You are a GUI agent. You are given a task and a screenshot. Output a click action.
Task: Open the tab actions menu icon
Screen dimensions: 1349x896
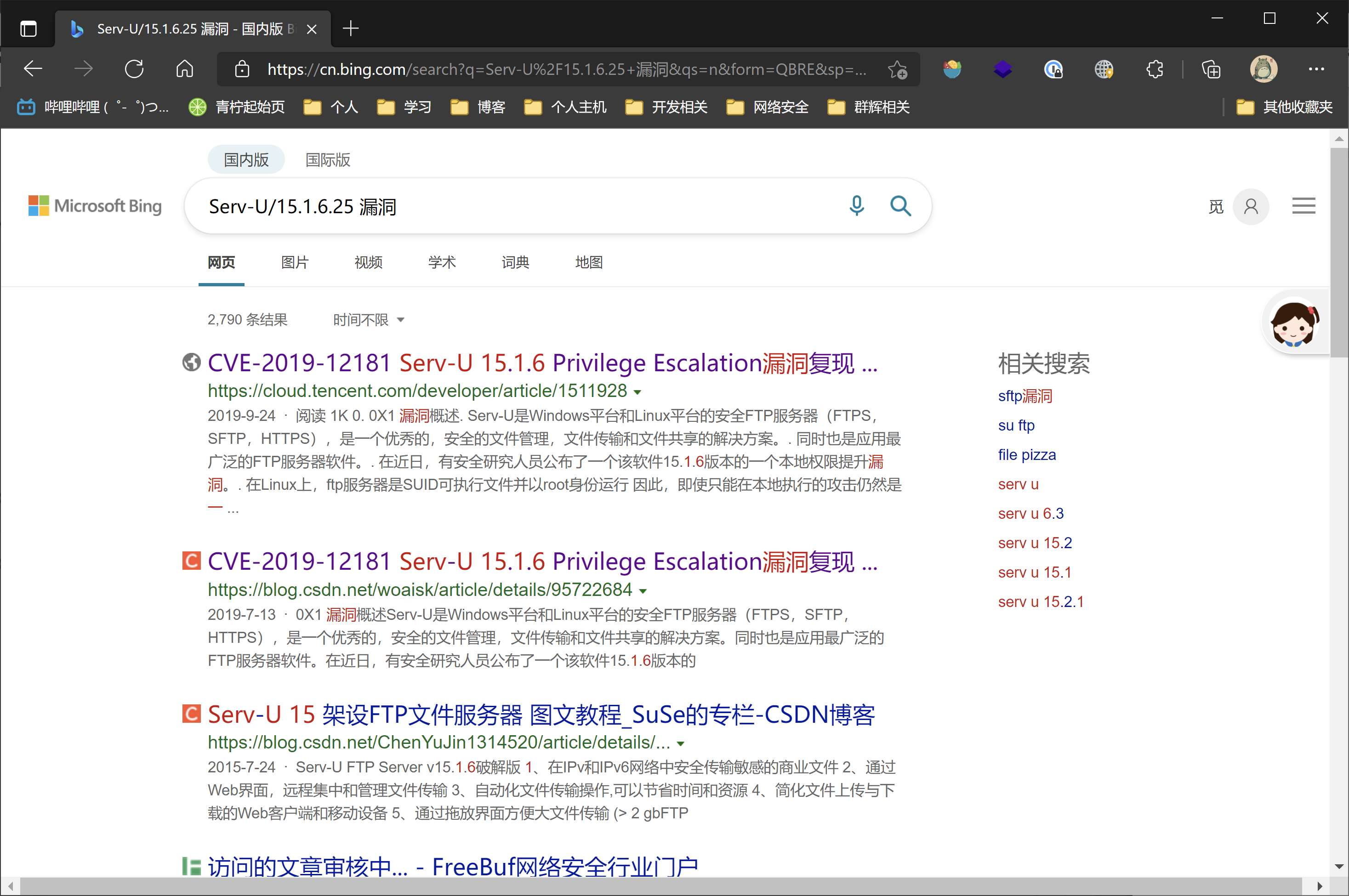click(x=28, y=28)
